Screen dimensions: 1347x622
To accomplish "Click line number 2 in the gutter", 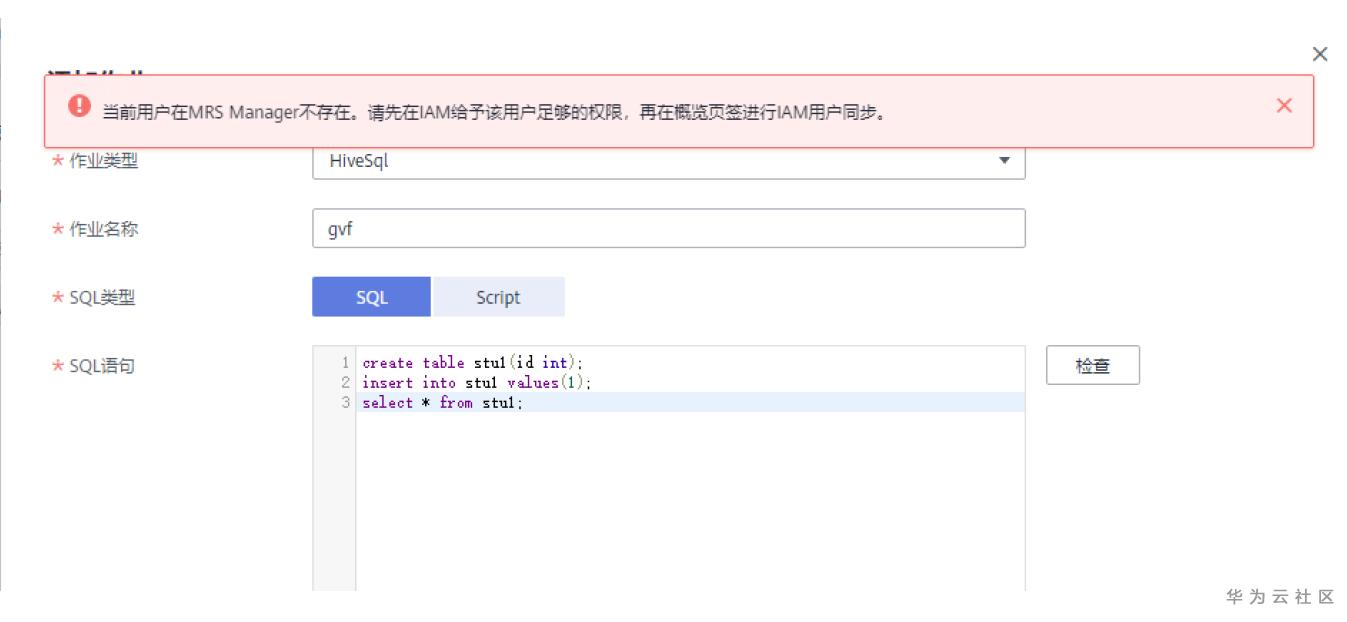I will pos(345,383).
